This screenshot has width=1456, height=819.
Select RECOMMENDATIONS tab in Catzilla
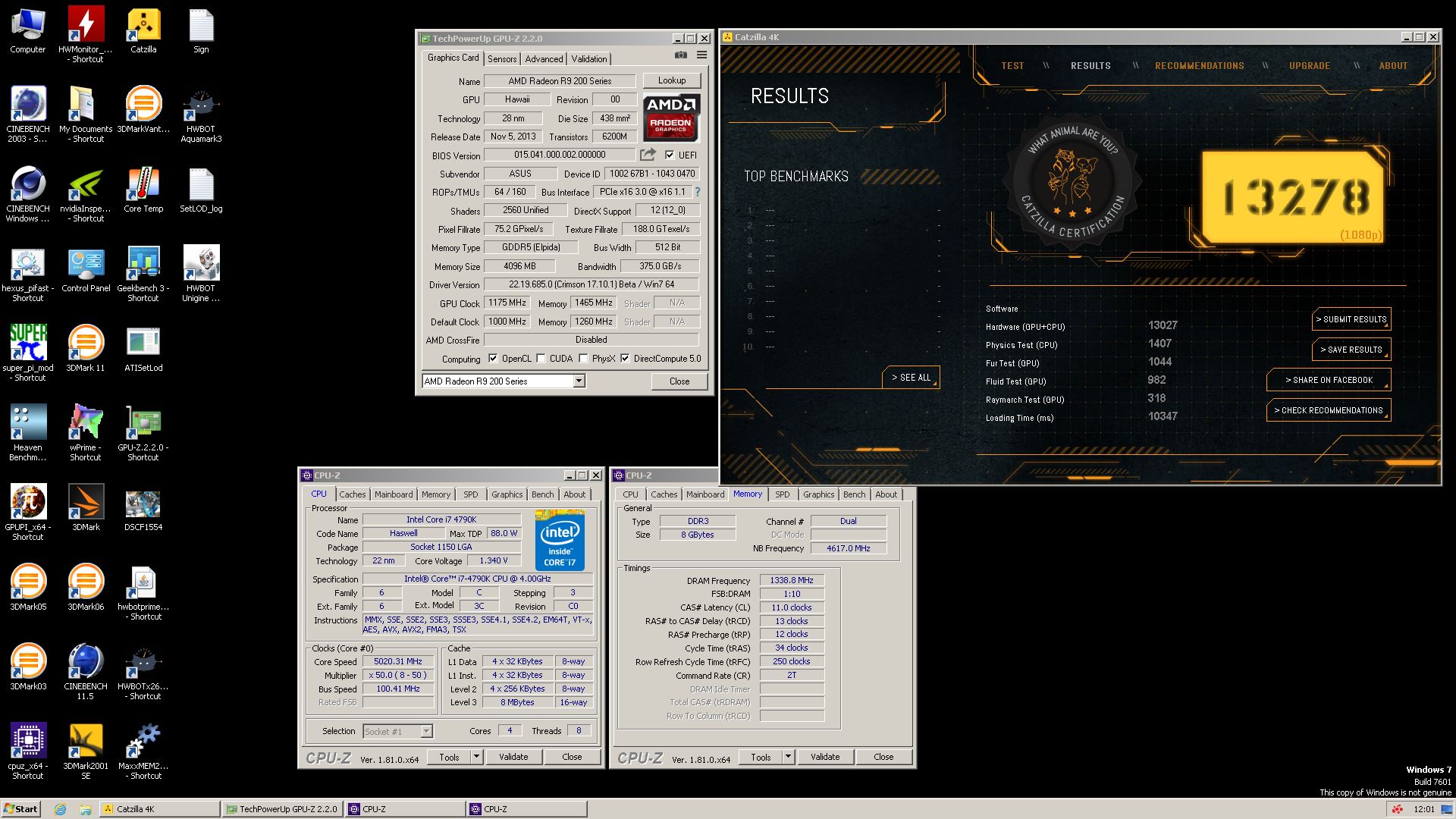[x=1200, y=66]
